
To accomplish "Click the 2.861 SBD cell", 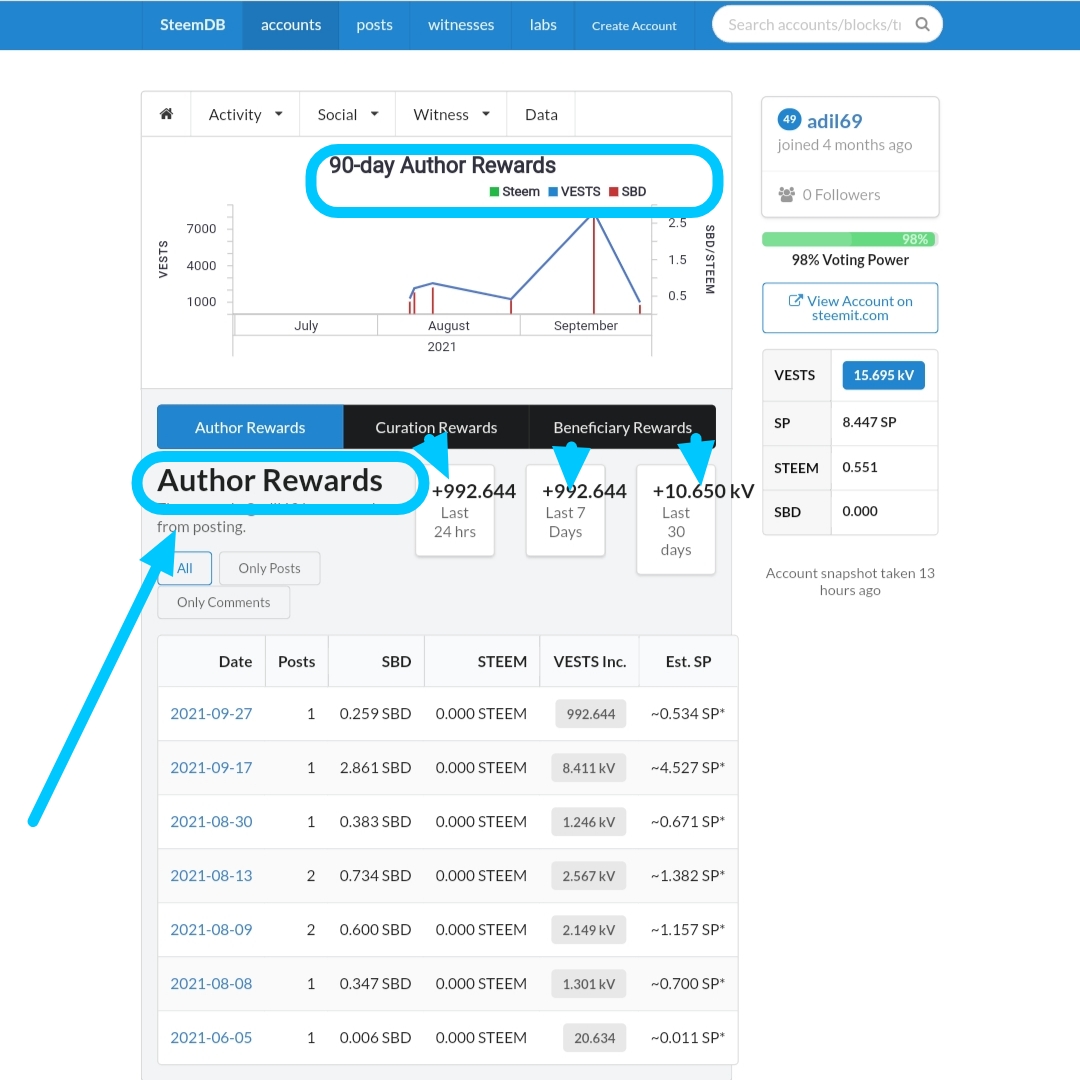I will pyautogui.click(x=375, y=767).
